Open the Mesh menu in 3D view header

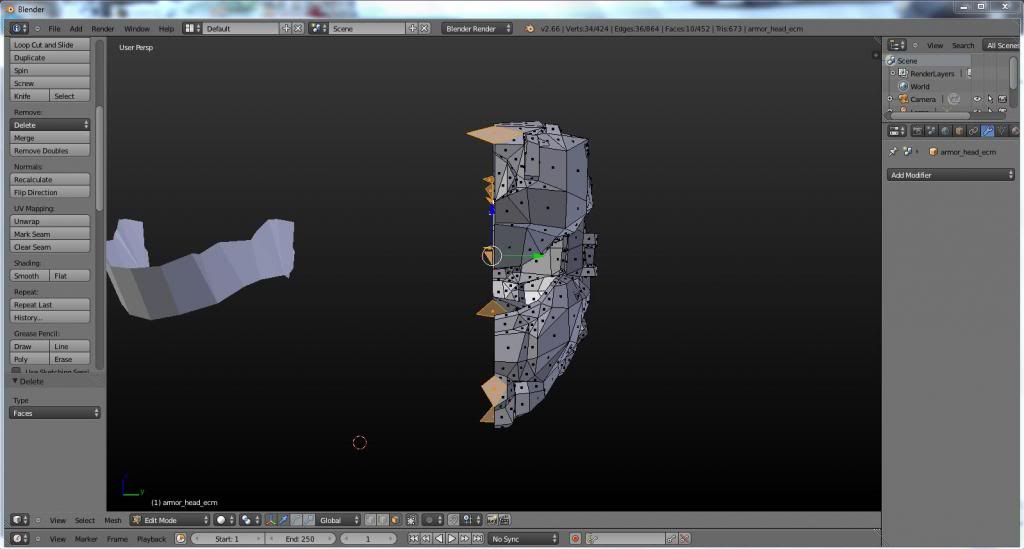point(113,520)
